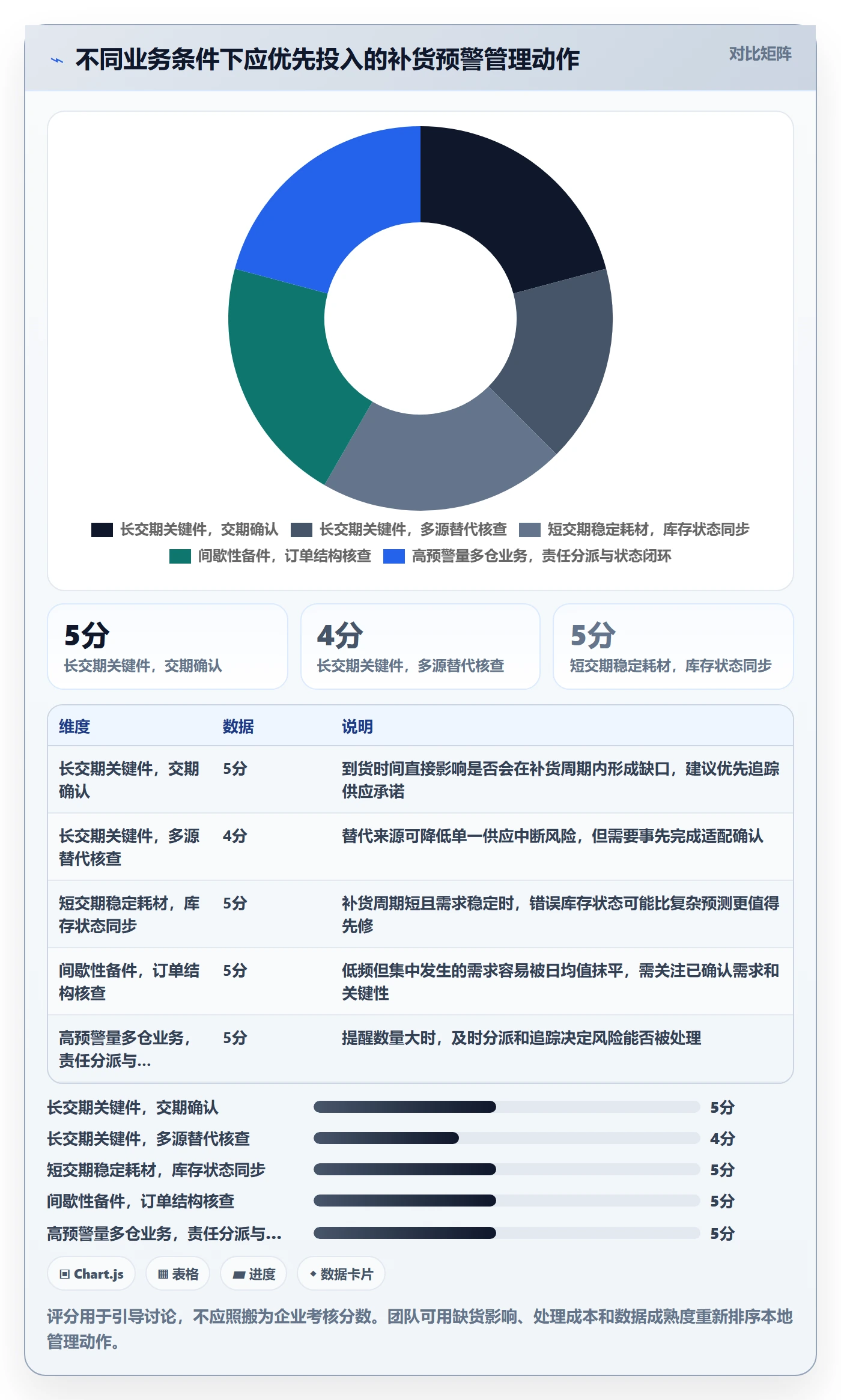Screen dimensions: 841x1400
Task: Click the diamond icon in 数据卡片 chip
Action: 313,1273
